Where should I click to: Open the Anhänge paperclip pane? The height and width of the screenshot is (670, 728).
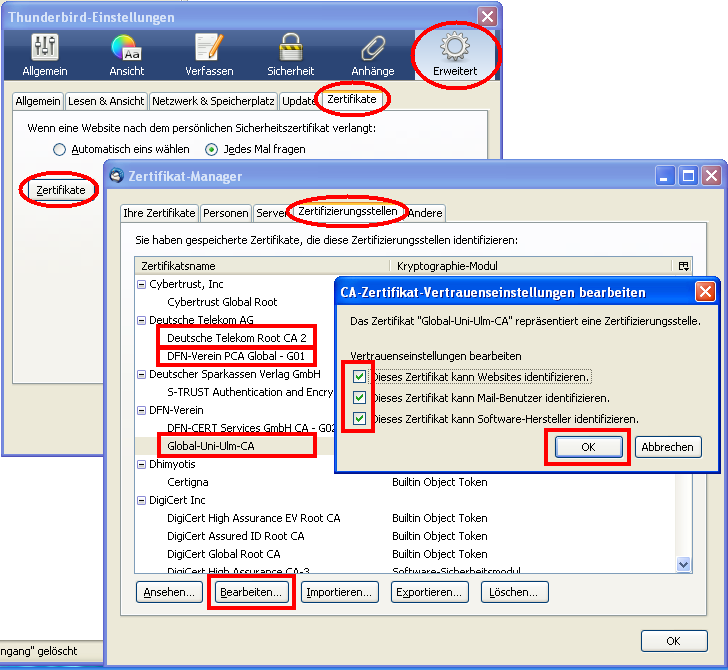click(373, 55)
